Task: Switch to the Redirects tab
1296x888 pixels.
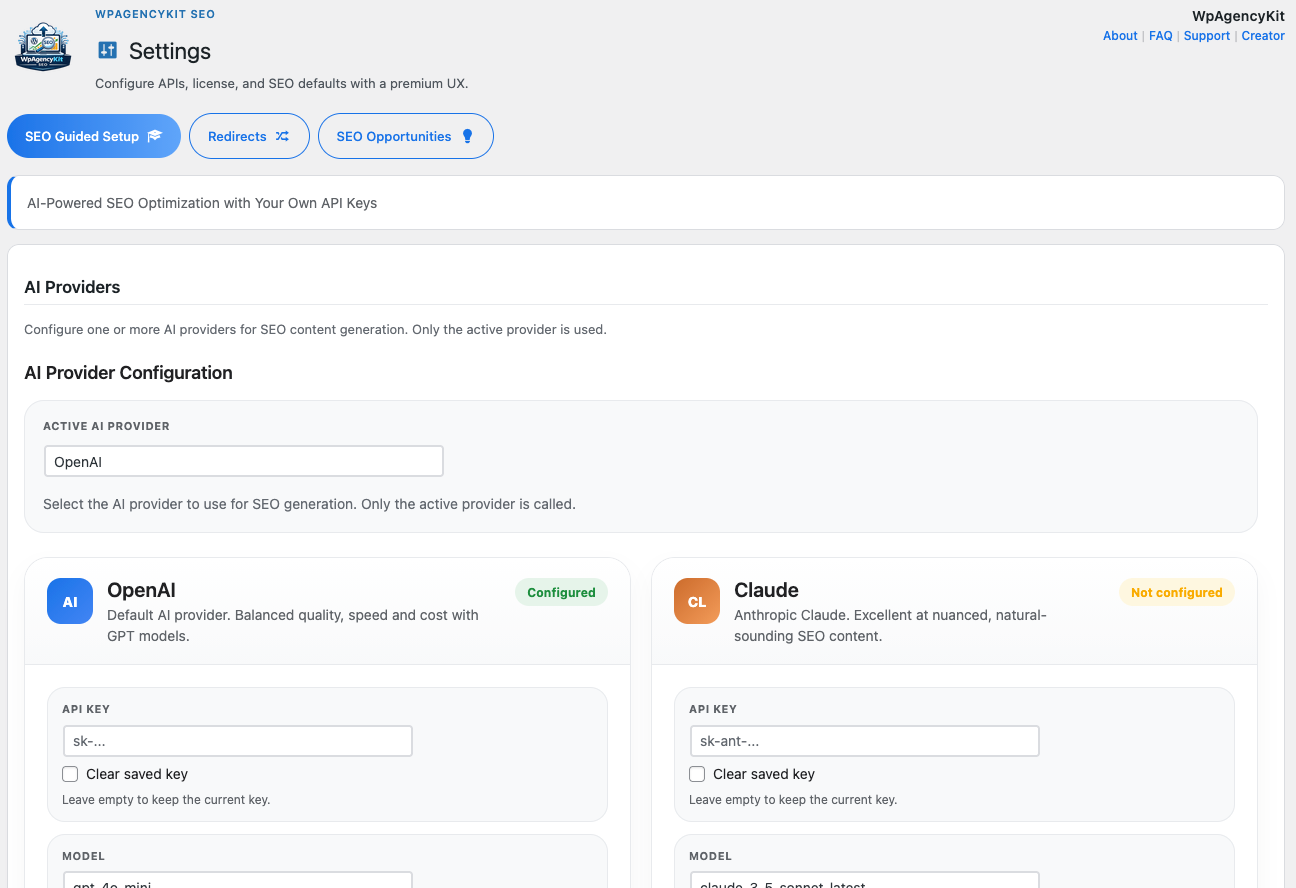Action: pos(249,136)
